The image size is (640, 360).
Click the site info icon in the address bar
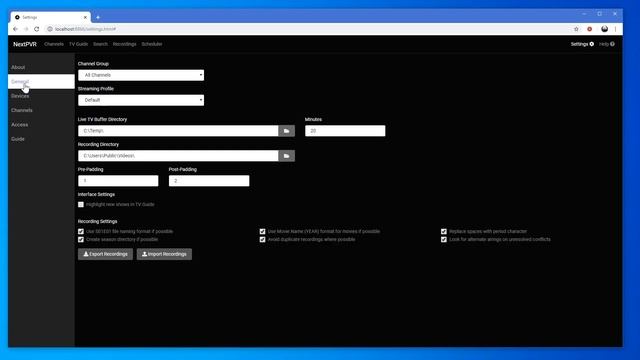click(50, 29)
